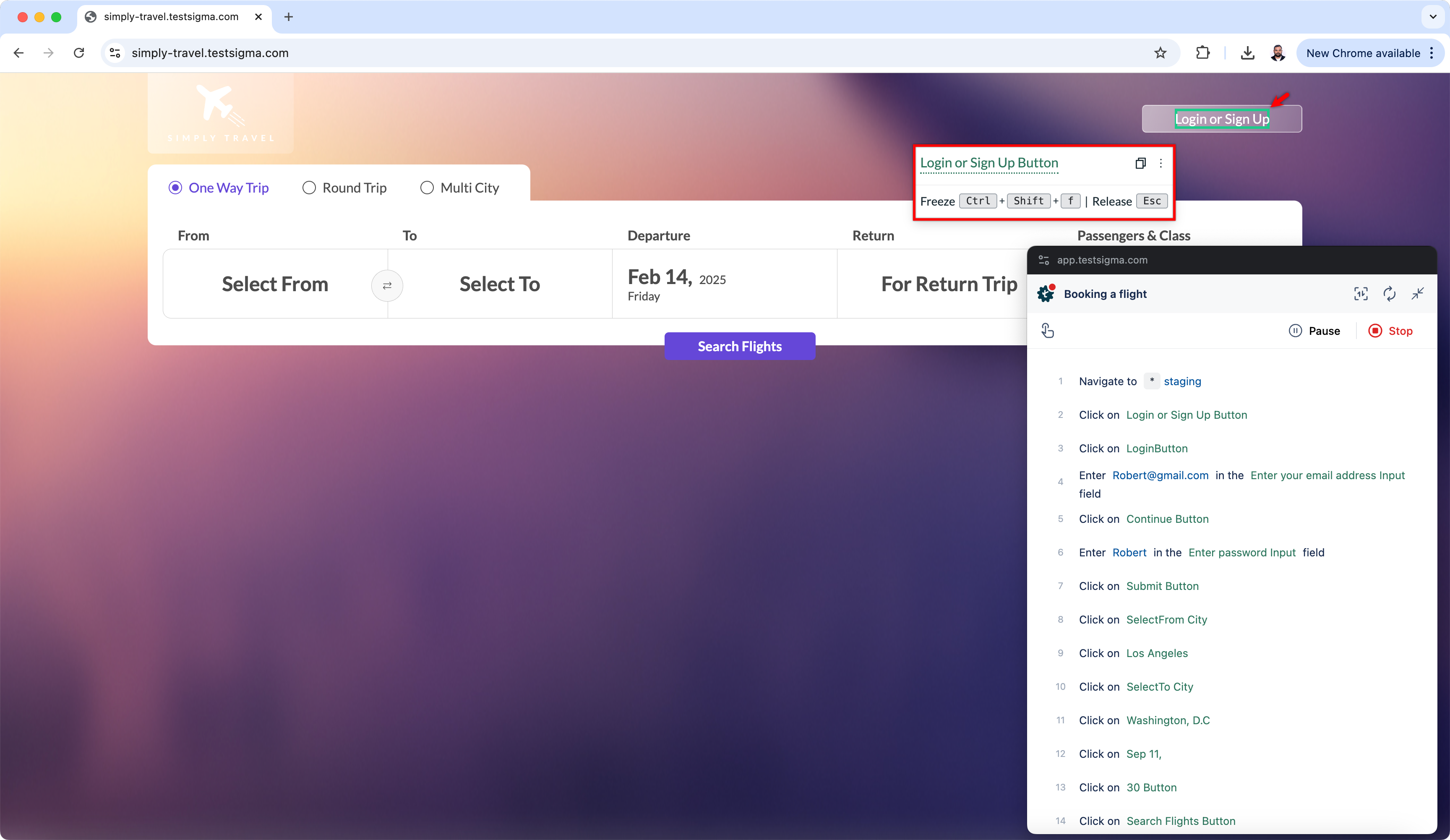
Task: Click the refresh icon in recorder header
Action: tap(1389, 294)
